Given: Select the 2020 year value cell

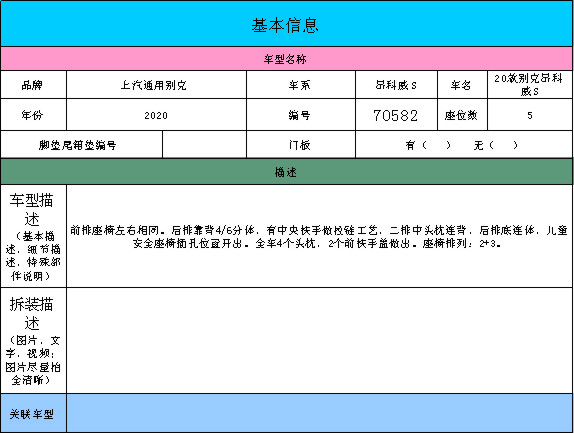Looking at the screenshot, I should coord(156,115).
